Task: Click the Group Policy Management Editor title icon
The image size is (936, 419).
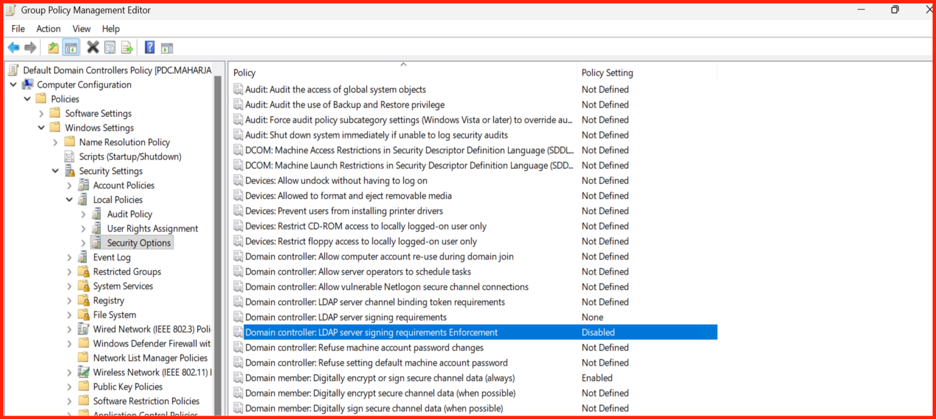Action: tap(13, 10)
